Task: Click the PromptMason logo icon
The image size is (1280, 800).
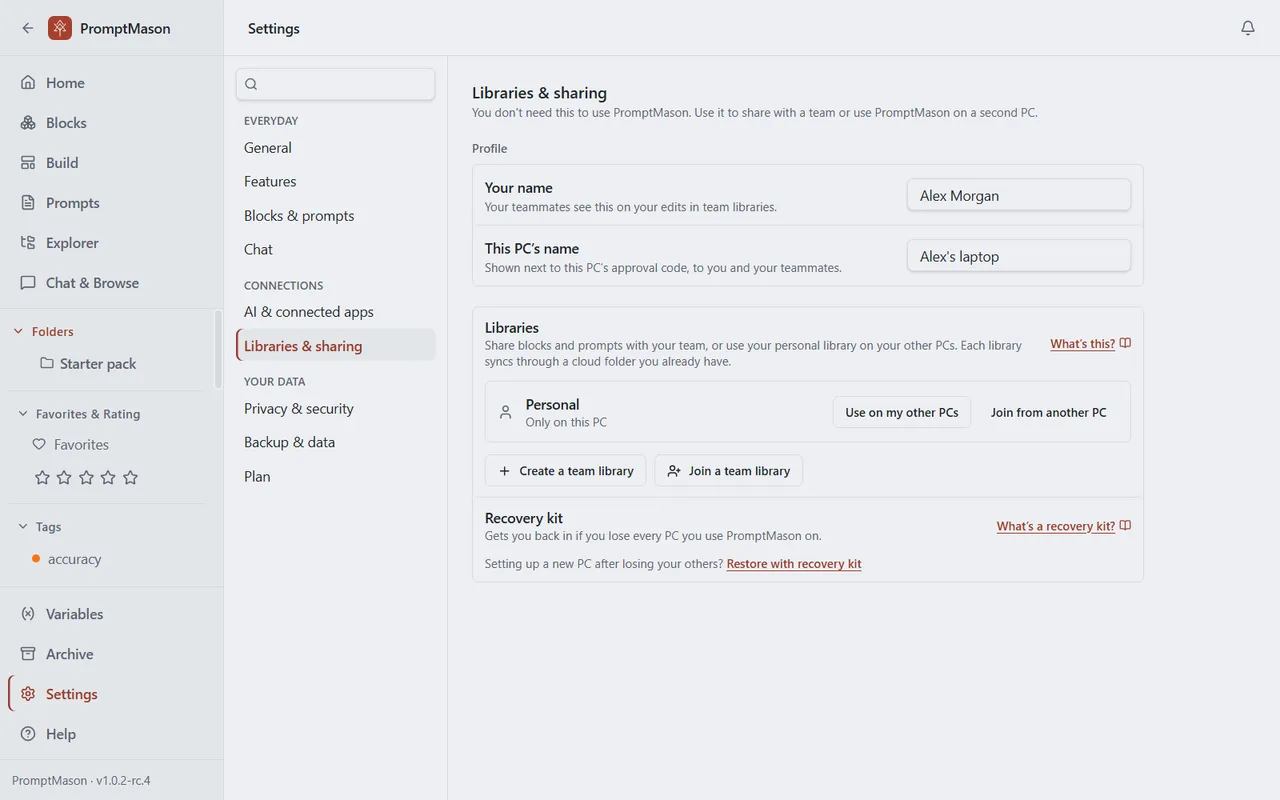Action: point(60,28)
